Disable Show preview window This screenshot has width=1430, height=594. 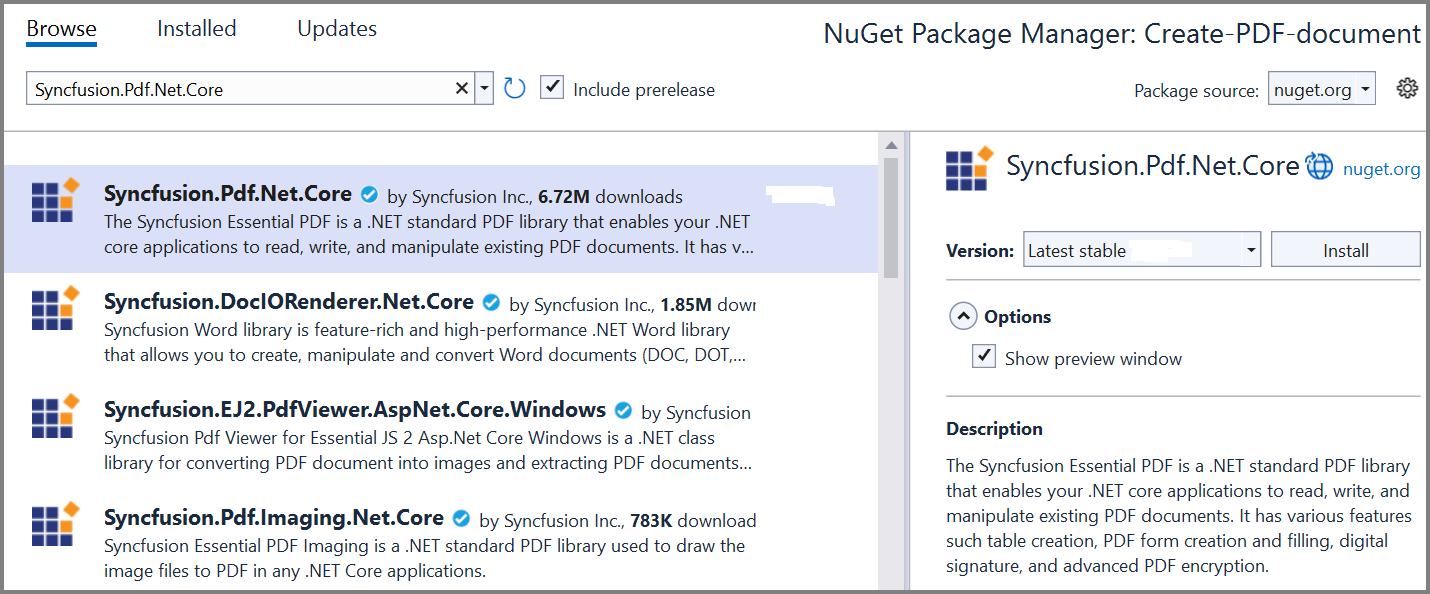[x=983, y=355]
